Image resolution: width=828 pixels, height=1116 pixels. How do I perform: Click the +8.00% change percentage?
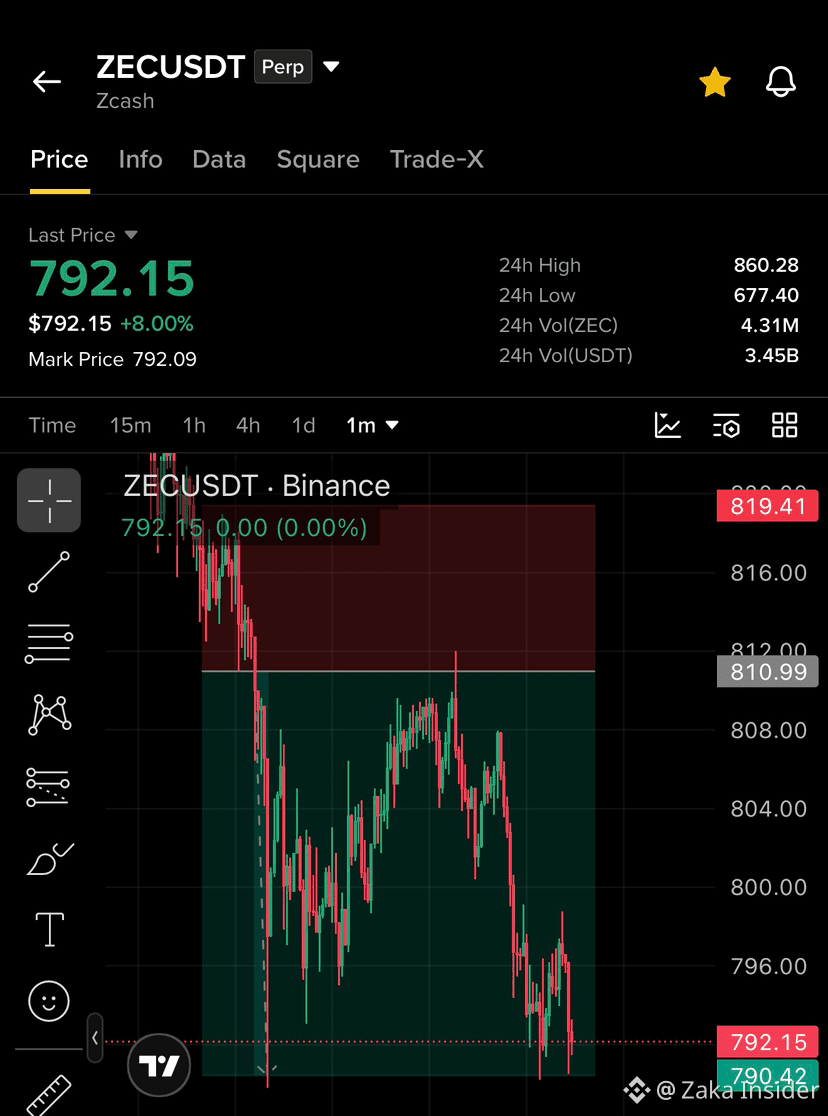pos(157,324)
